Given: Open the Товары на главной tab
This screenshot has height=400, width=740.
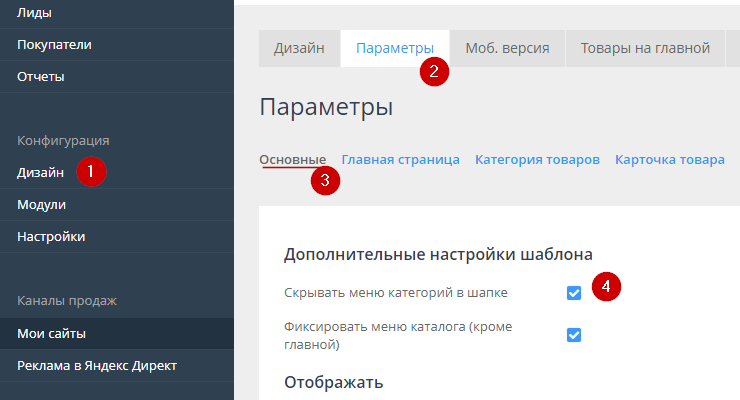Looking at the screenshot, I should point(645,48).
